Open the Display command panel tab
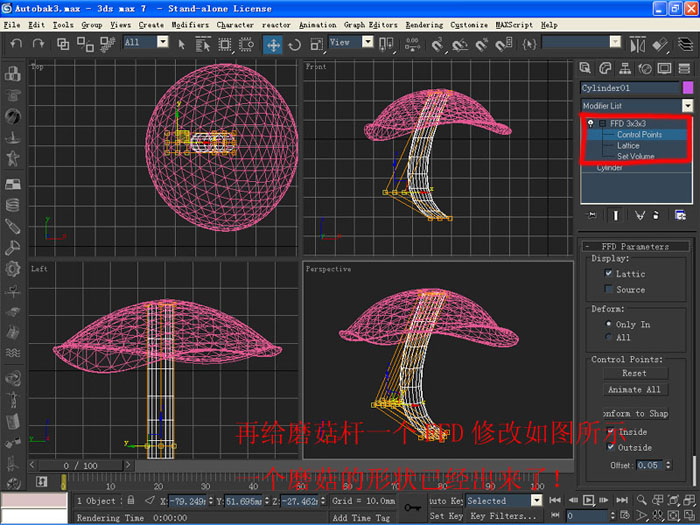The height and width of the screenshot is (525, 700). (x=664, y=68)
